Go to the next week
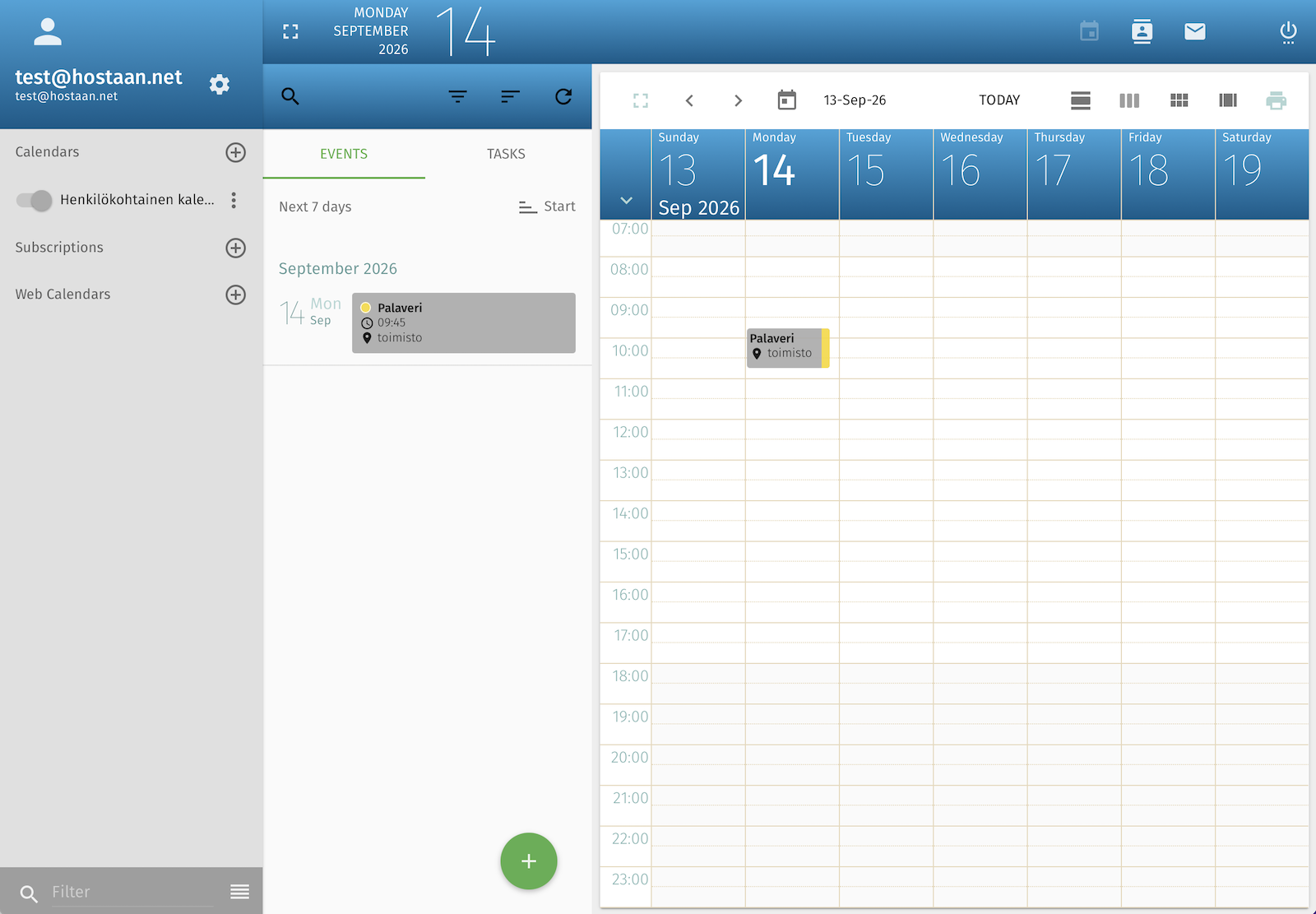Viewport: 1316px width, 914px height. [x=738, y=100]
